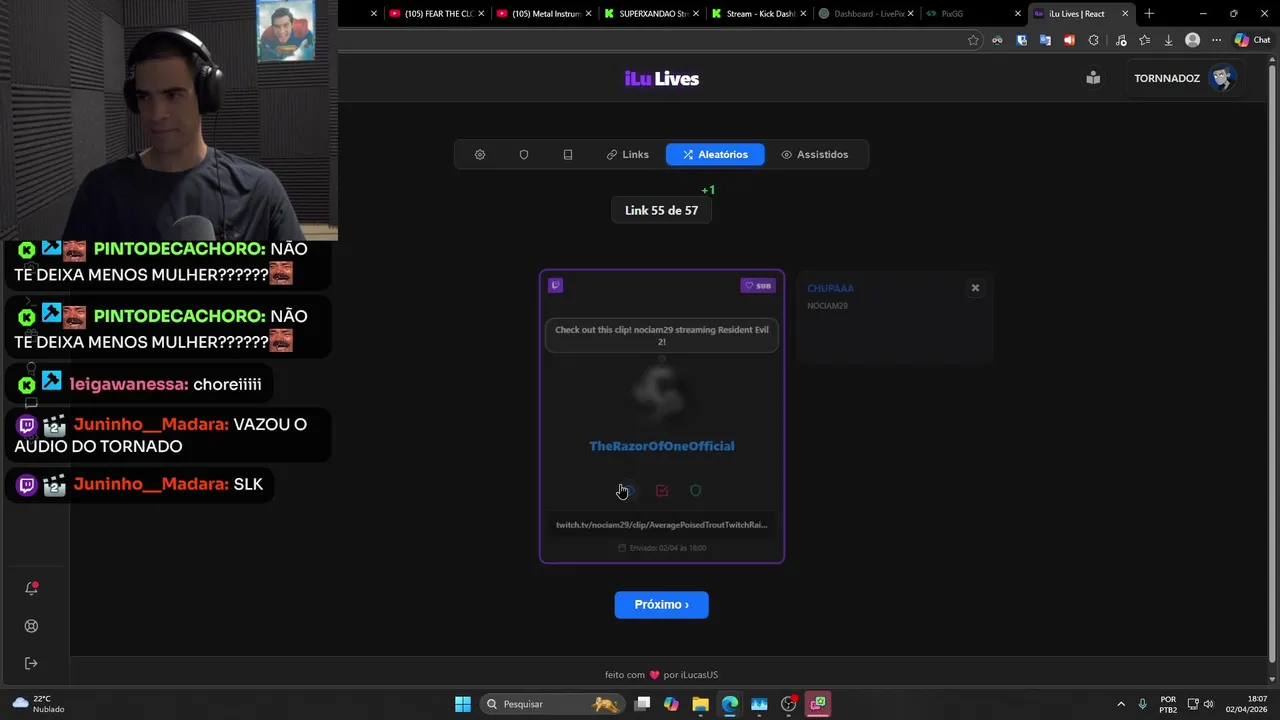Click the leigawanessa chat username
The width and height of the screenshot is (1280, 720).
[x=129, y=384]
